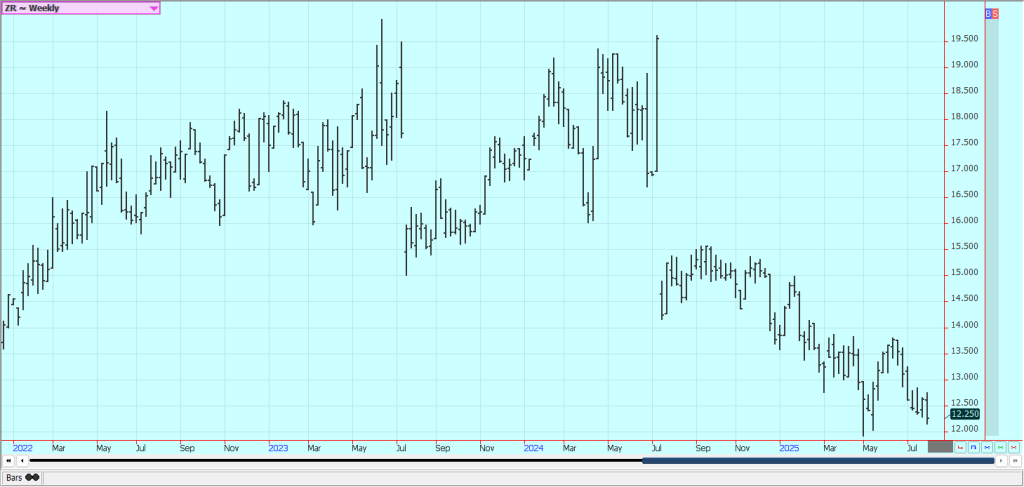Click the 12.250 current price label
1024x487 pixels.
965,414
